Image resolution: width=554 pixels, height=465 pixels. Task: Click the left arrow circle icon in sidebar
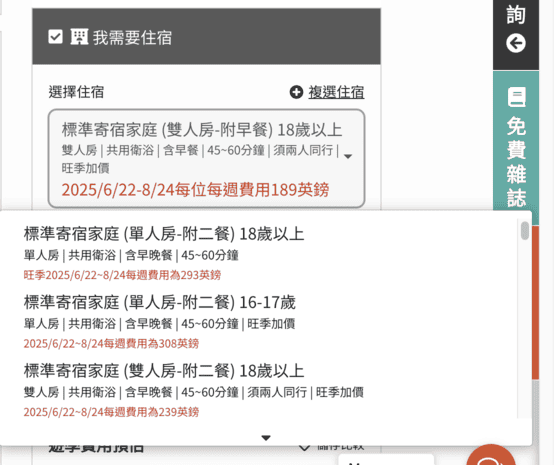pos(516,43)
